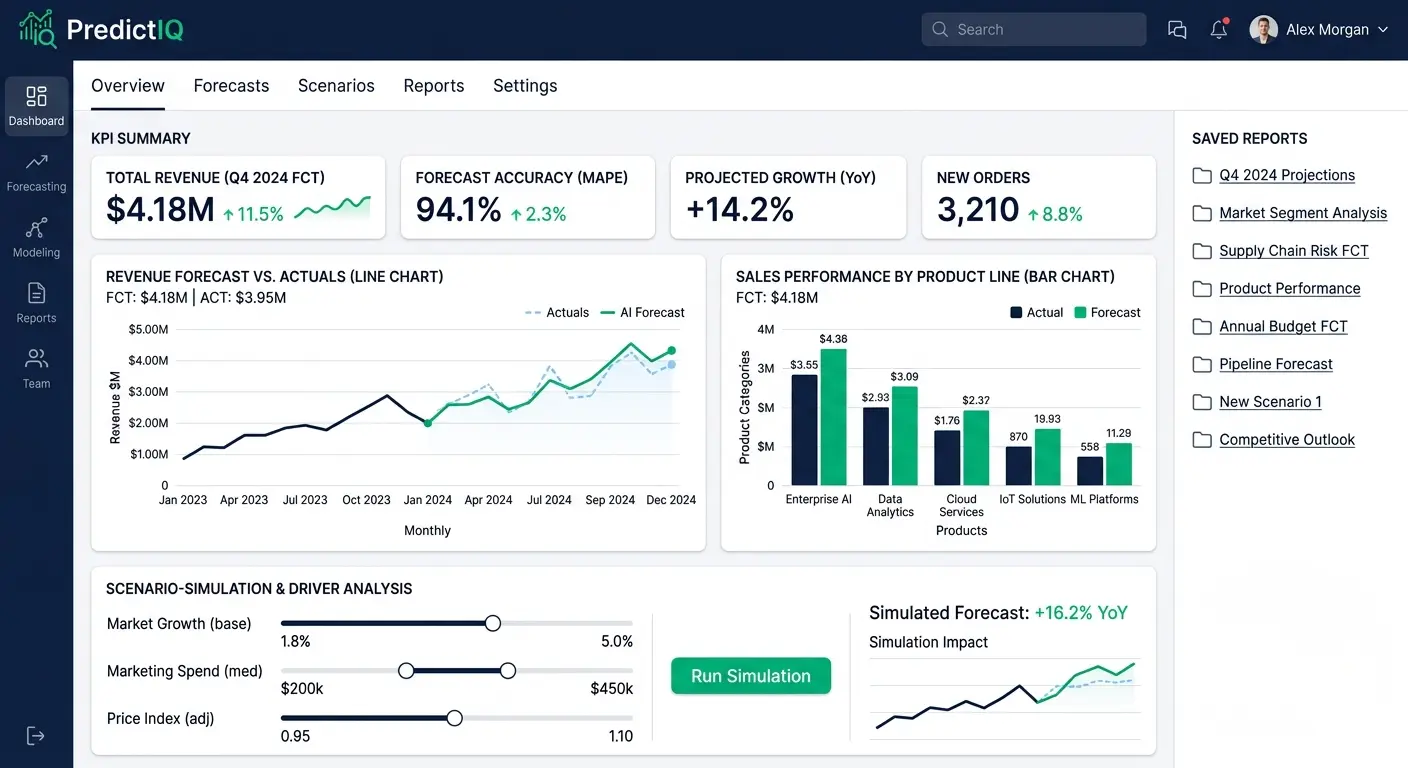The height and width of the screenshot is (768, 1408).
Task: Click Alex Morgan's profile avatar
Action: pos(1264,29)
